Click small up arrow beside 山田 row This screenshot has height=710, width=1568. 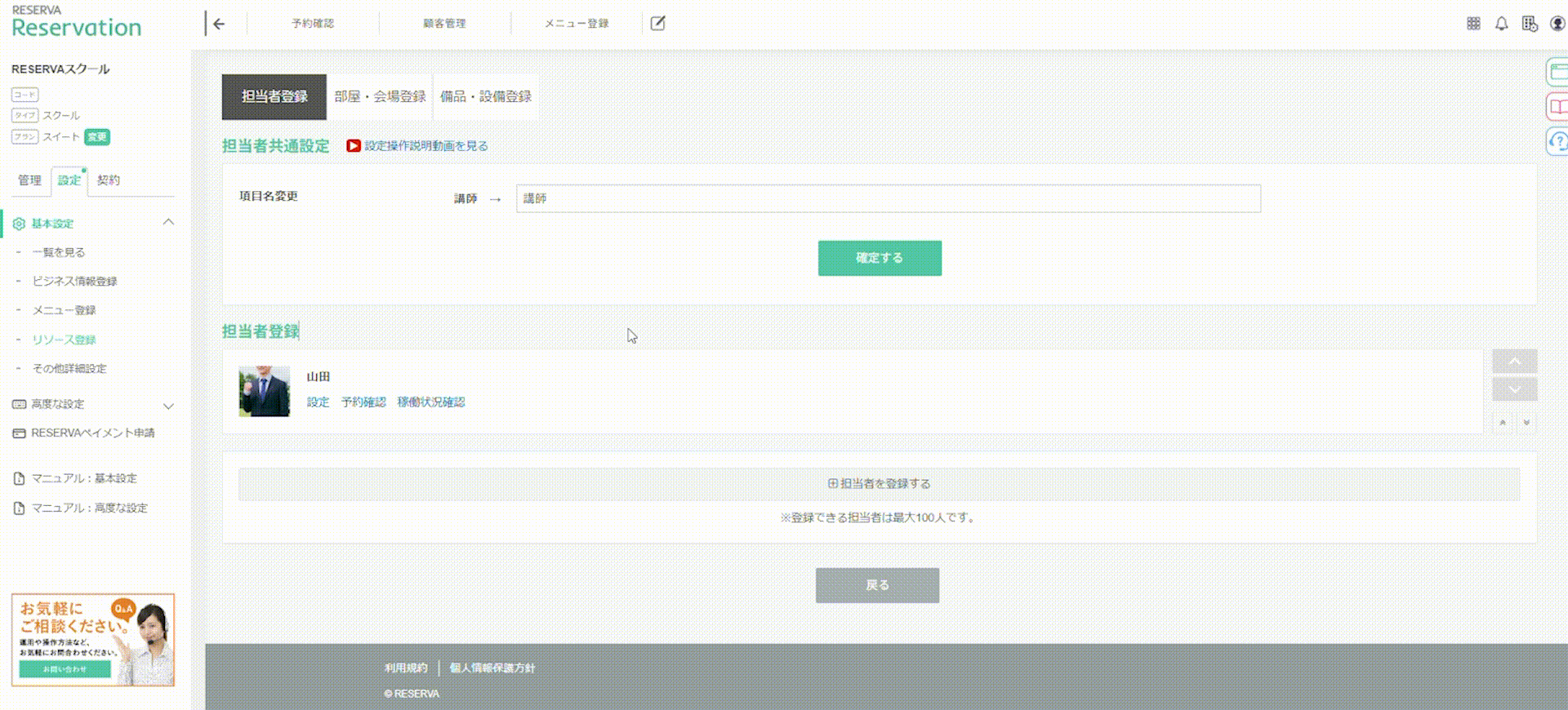(x=1503, y=423)
